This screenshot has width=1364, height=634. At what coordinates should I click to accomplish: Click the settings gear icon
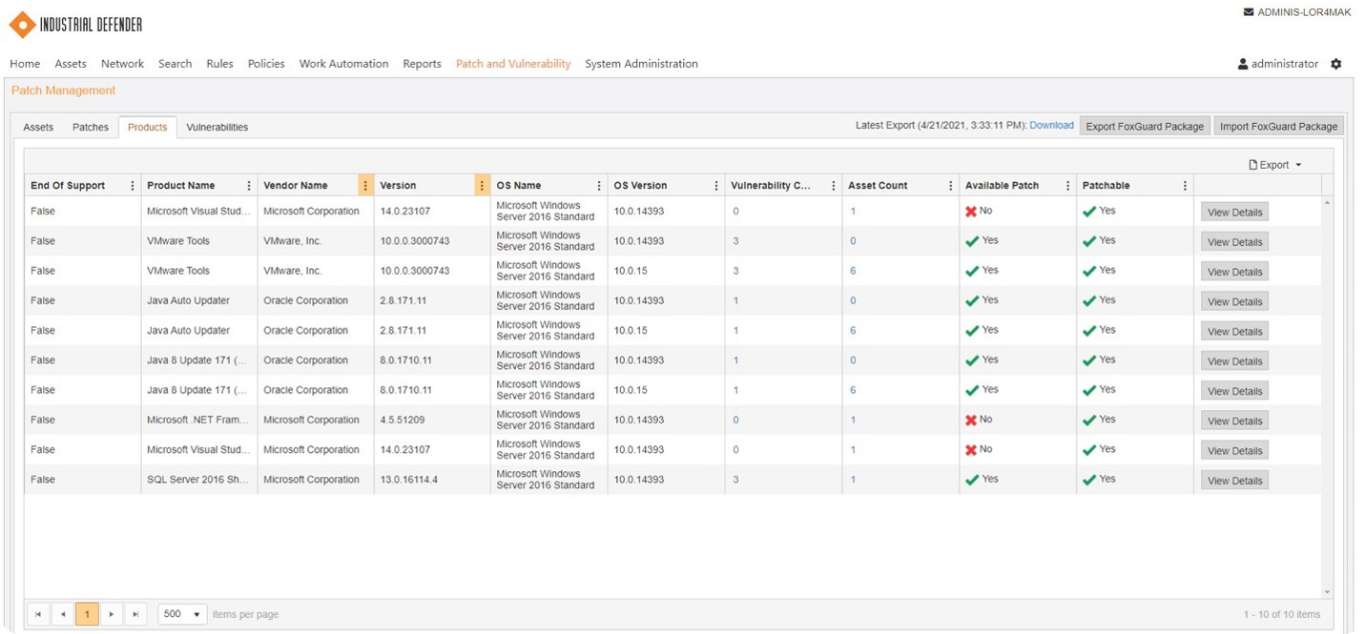point(1336,63)
